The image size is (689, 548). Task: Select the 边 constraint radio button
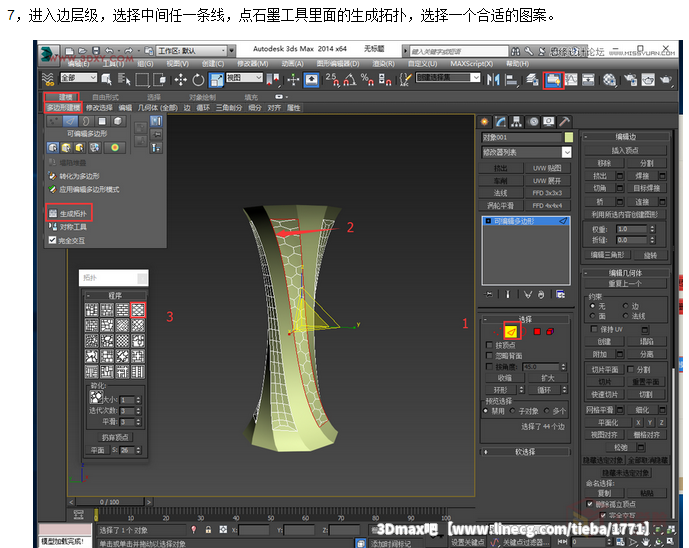(x=626, y=305)
